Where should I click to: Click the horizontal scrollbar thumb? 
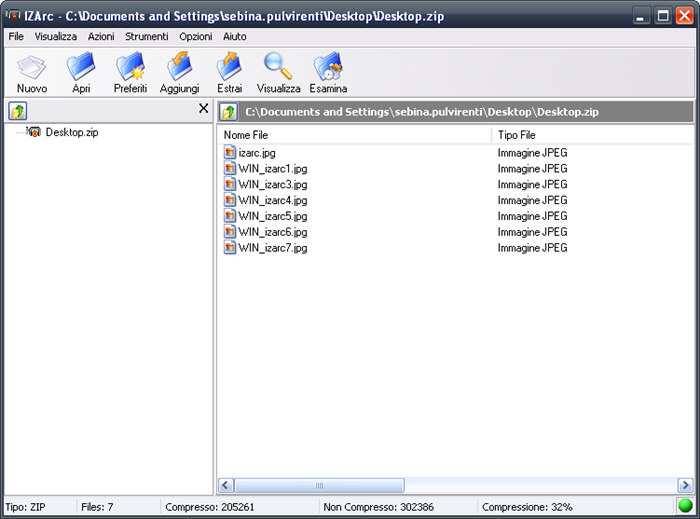[x=319, y=485]
